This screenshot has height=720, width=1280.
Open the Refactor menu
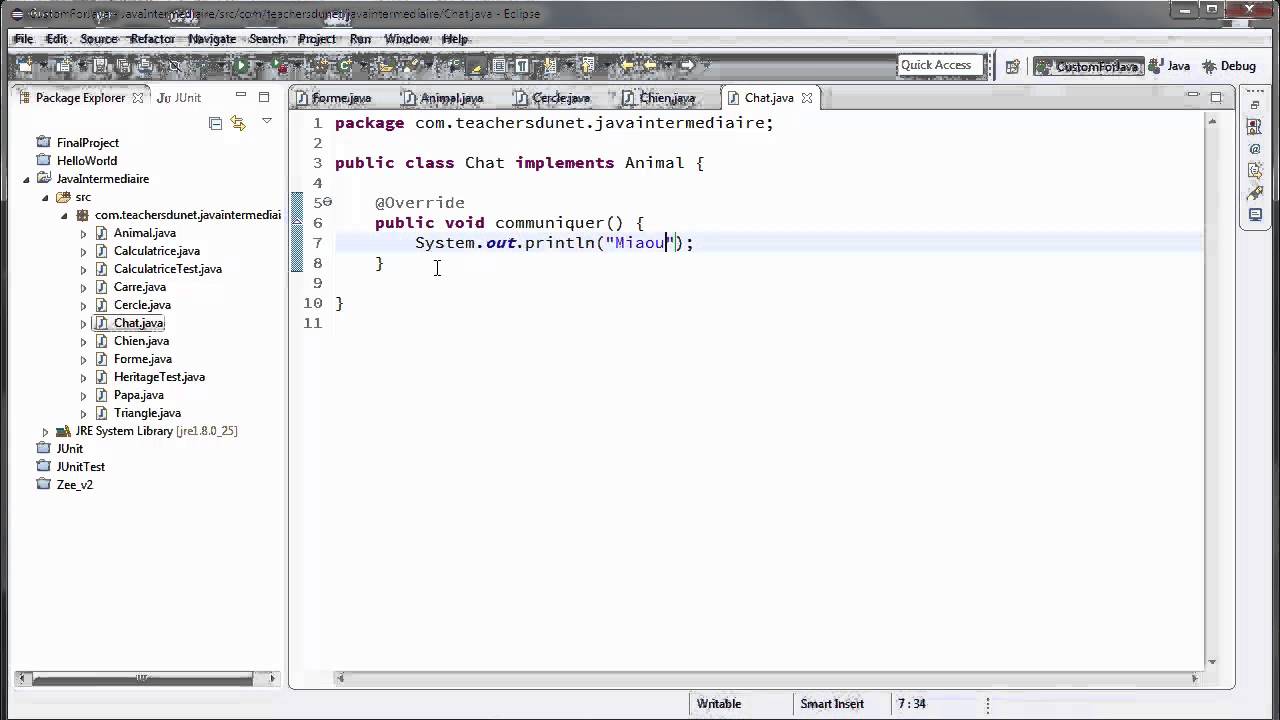[152, 39]
